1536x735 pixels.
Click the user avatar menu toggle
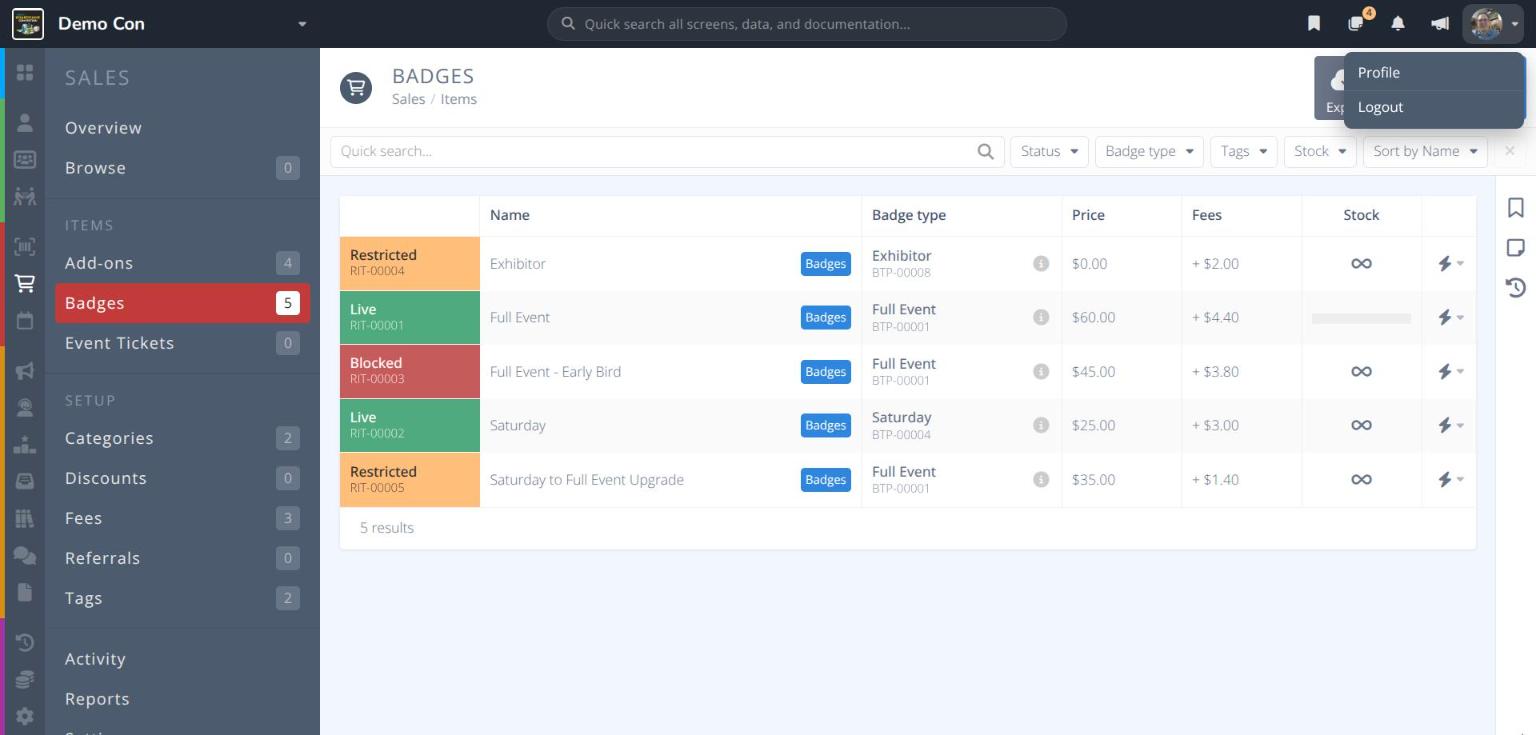pos(1493,24)
